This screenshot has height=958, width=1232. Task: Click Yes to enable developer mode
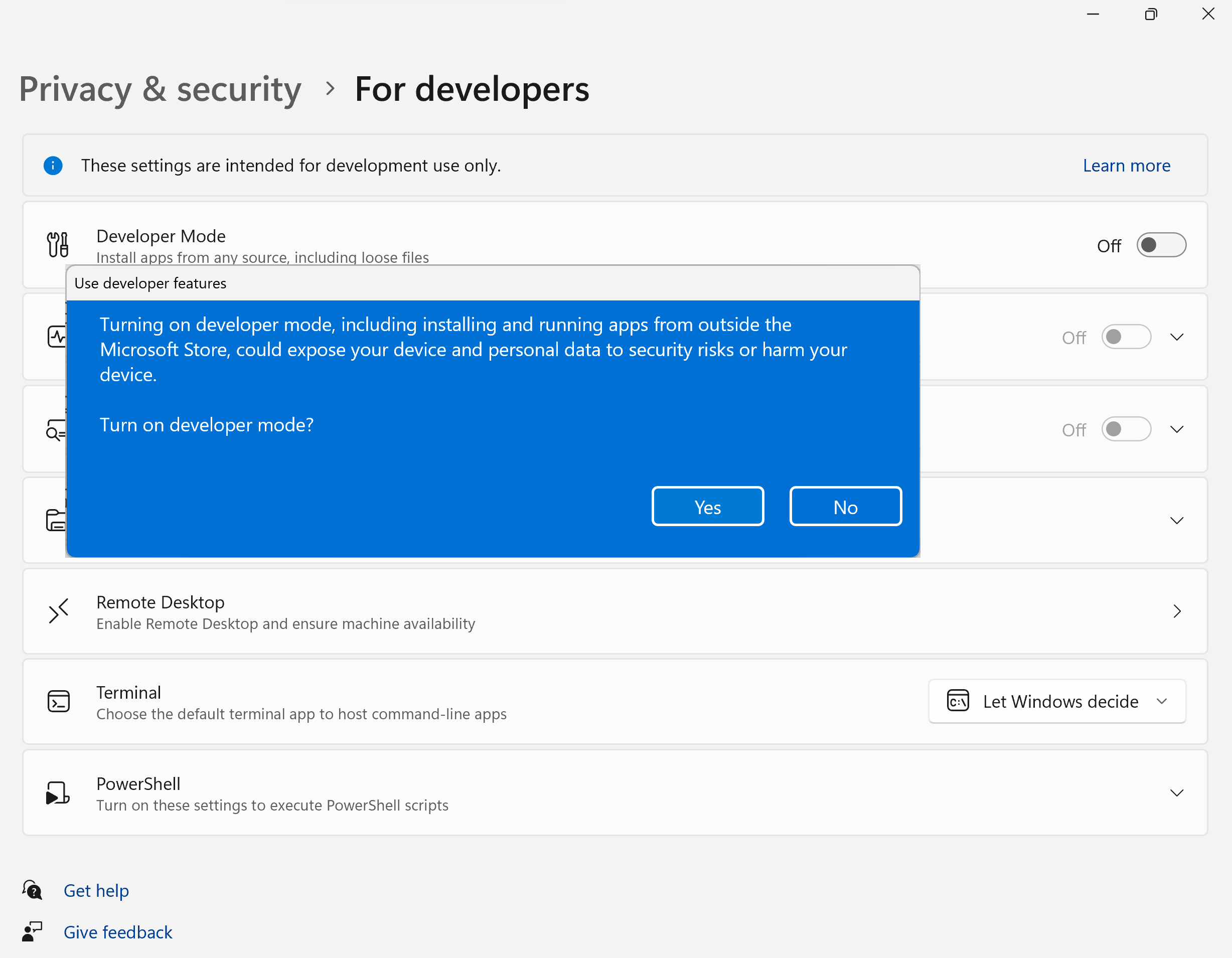point(707,507)
